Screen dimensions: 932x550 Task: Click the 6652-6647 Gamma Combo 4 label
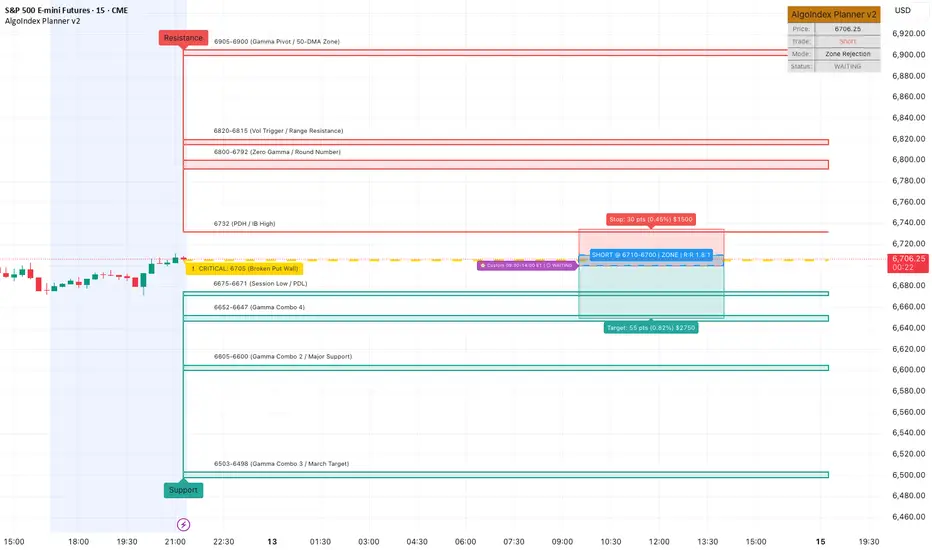coord(259,307)
